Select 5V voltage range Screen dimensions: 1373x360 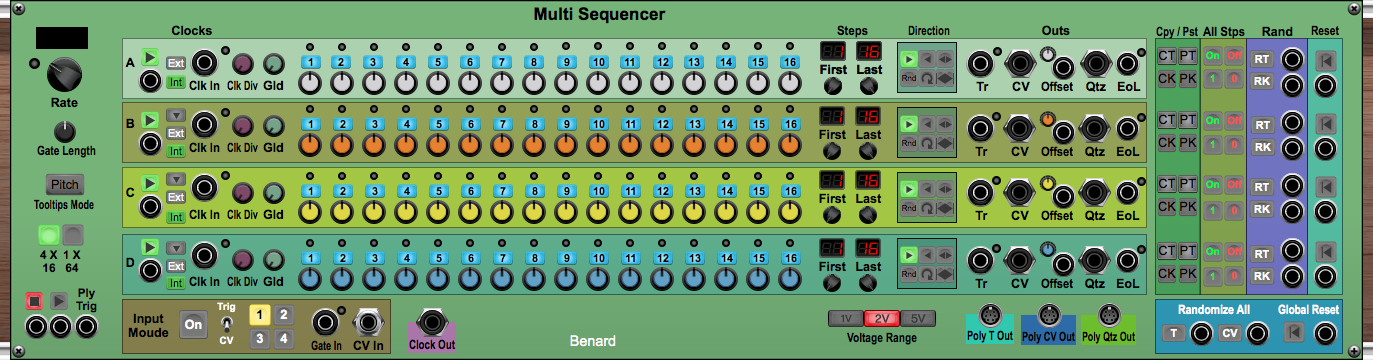pyautogui.click(x=919, y=319)
